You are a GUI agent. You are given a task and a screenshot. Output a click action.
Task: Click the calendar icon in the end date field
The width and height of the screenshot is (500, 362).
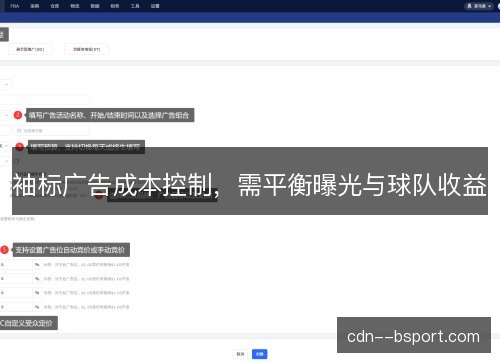pyautogui.click(x=19, y=131)
